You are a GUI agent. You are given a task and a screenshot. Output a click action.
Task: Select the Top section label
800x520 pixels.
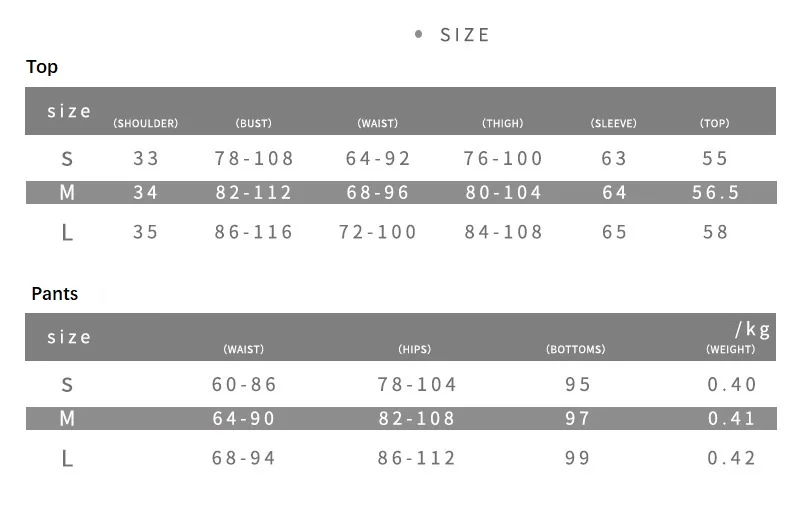[42, 67]
